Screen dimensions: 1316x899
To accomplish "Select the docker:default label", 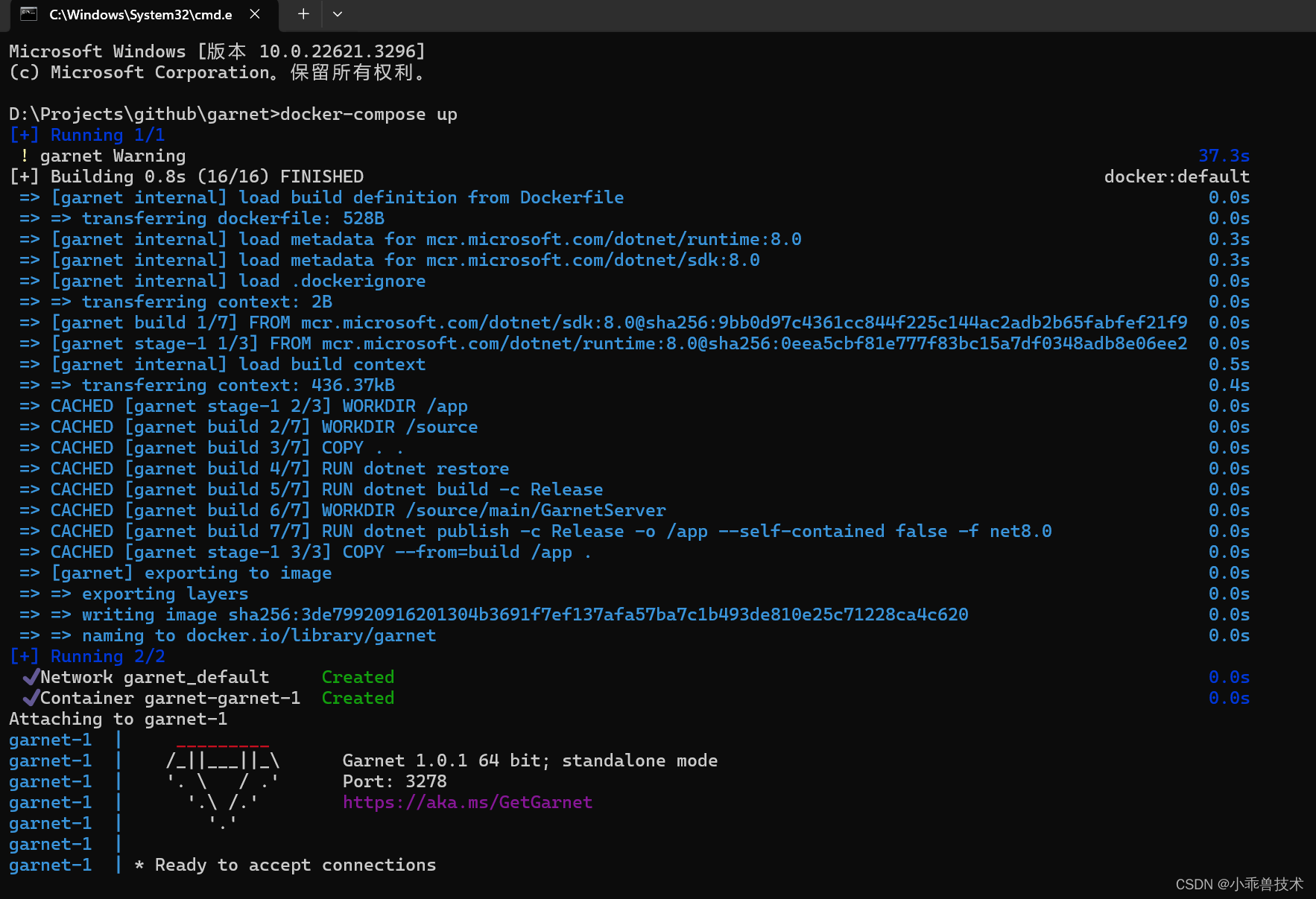I will tap(1176, 176).
